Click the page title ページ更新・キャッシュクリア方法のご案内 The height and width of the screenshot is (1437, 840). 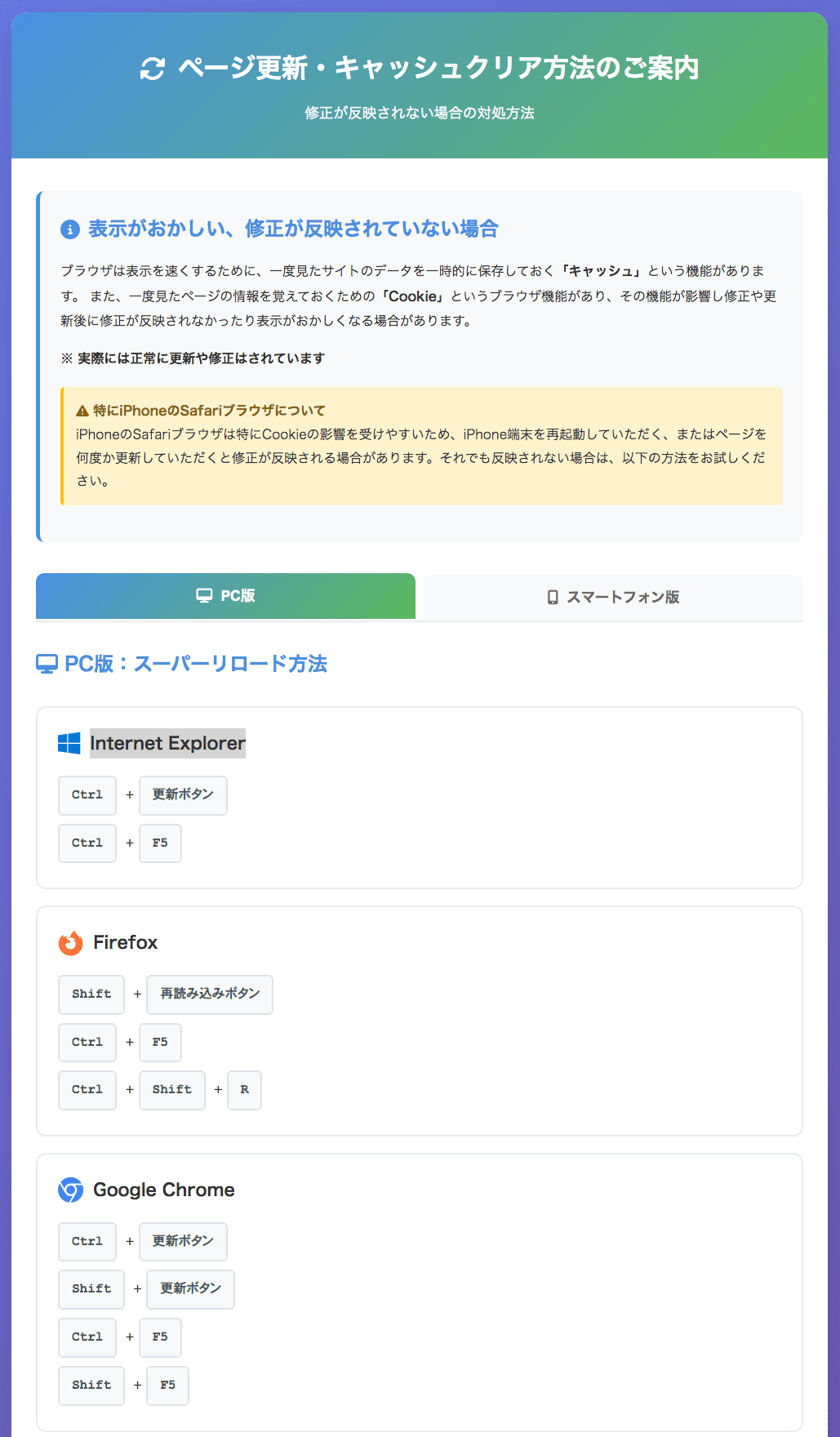(x=438, y=68)
